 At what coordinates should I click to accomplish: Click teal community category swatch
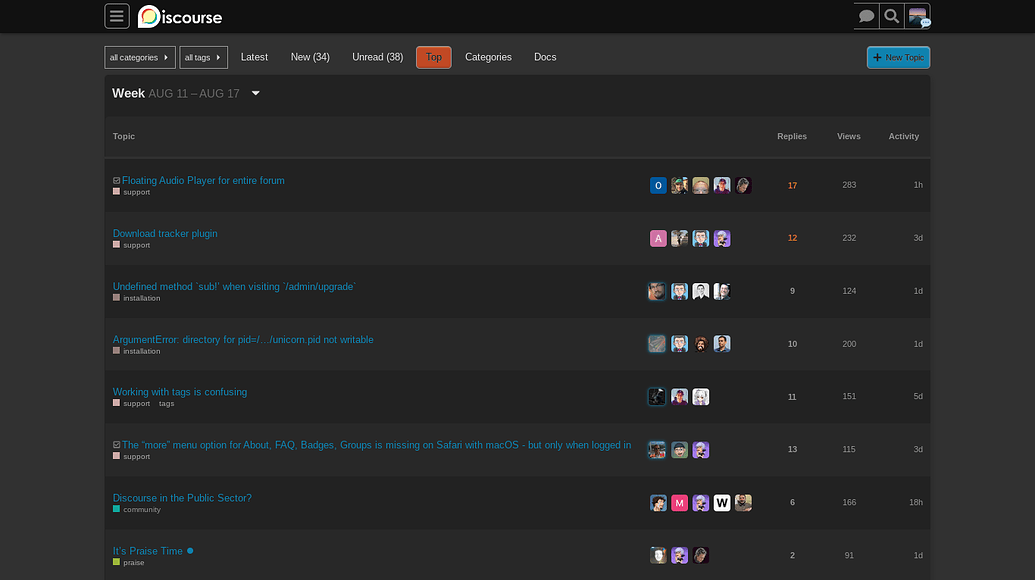coord(116,510)
